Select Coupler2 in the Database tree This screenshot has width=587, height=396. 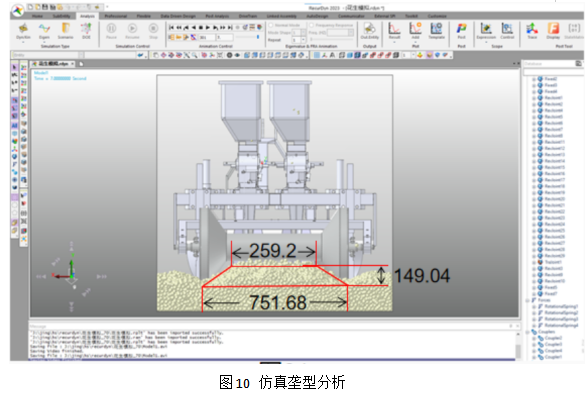pyautogui.click(x=553, y=338)
